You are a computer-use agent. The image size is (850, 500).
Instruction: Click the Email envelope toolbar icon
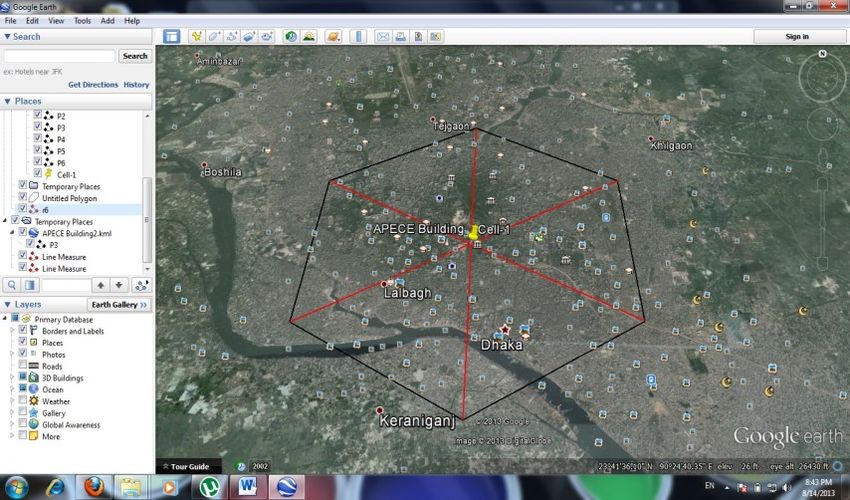[x=383, y=36]
